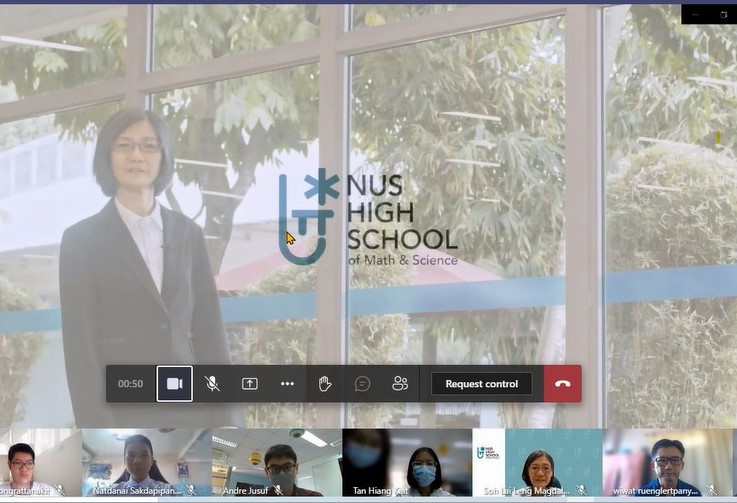
Task: Click the Andre Jusuf name label
Action: tap(245, 491)
